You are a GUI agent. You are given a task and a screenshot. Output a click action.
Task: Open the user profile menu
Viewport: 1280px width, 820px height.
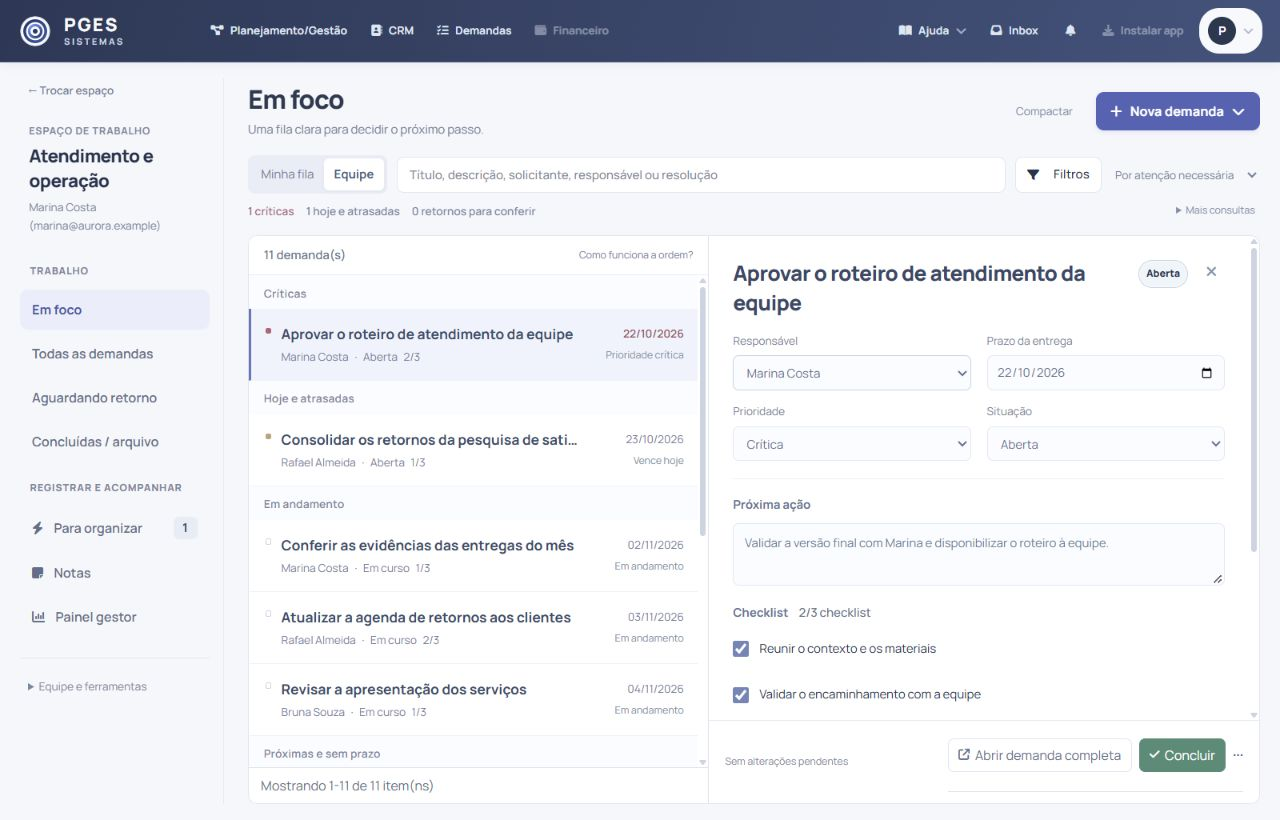tap(1230, 31)
